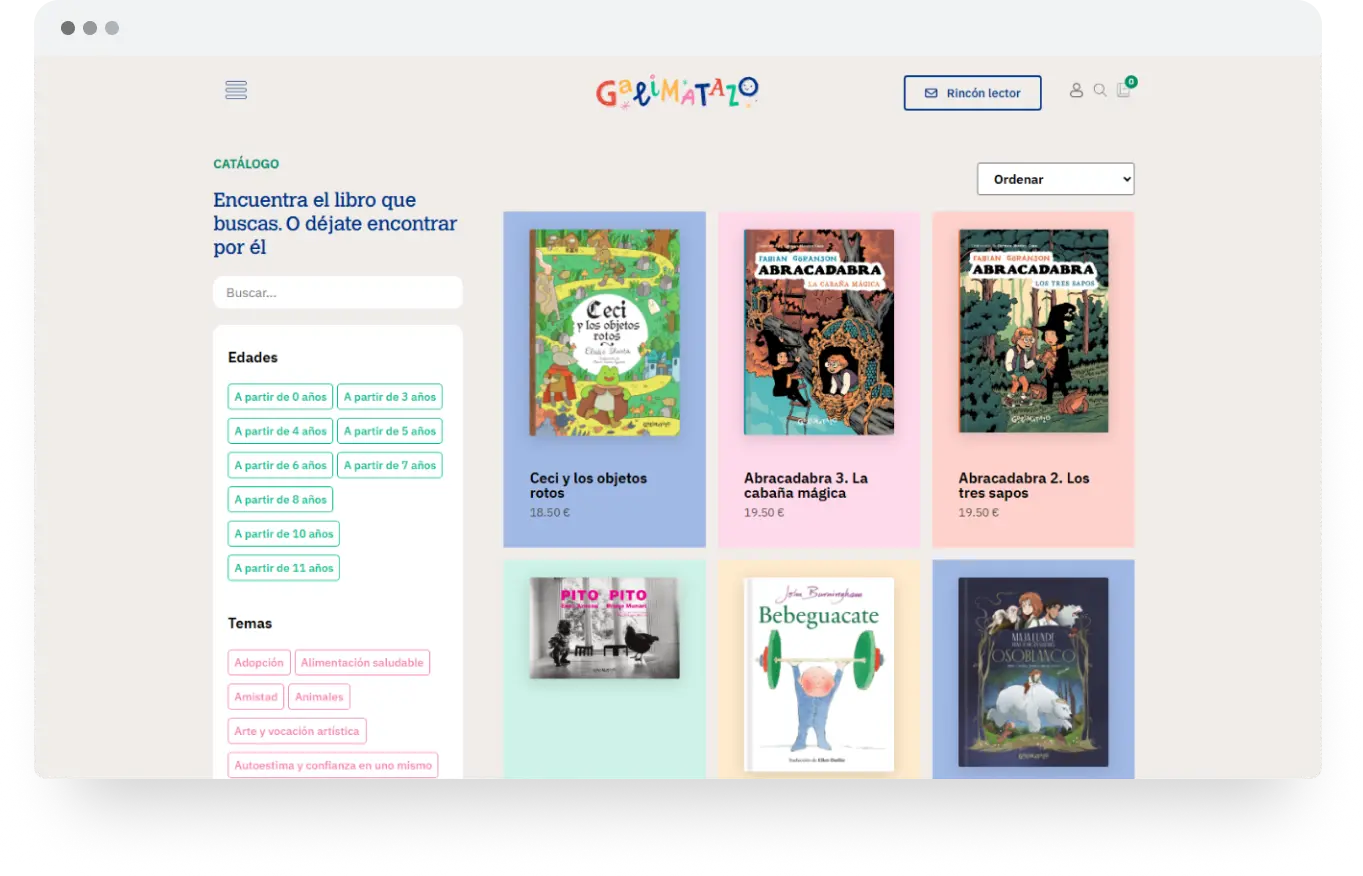Image resolution: width=1363 pixels, height=876 pixels.
Task: Open the Oso Blanco book cover
Action: click(x=1033, y=672)
